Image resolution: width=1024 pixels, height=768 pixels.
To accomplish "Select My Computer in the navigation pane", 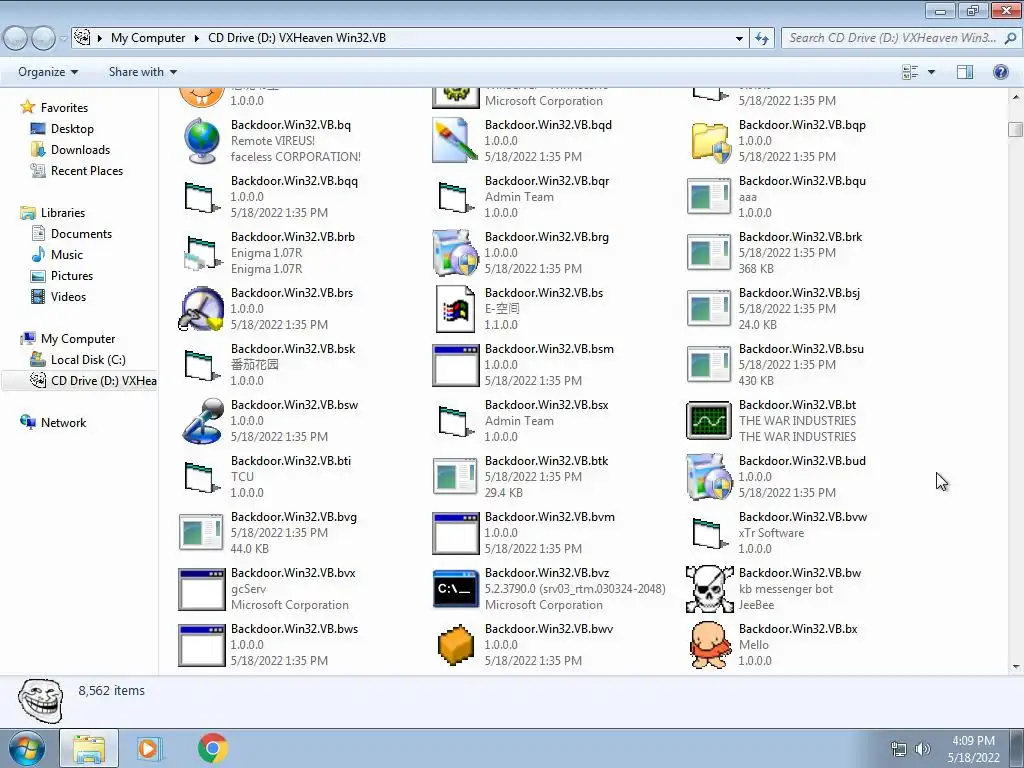I will (x=78, y=339).
